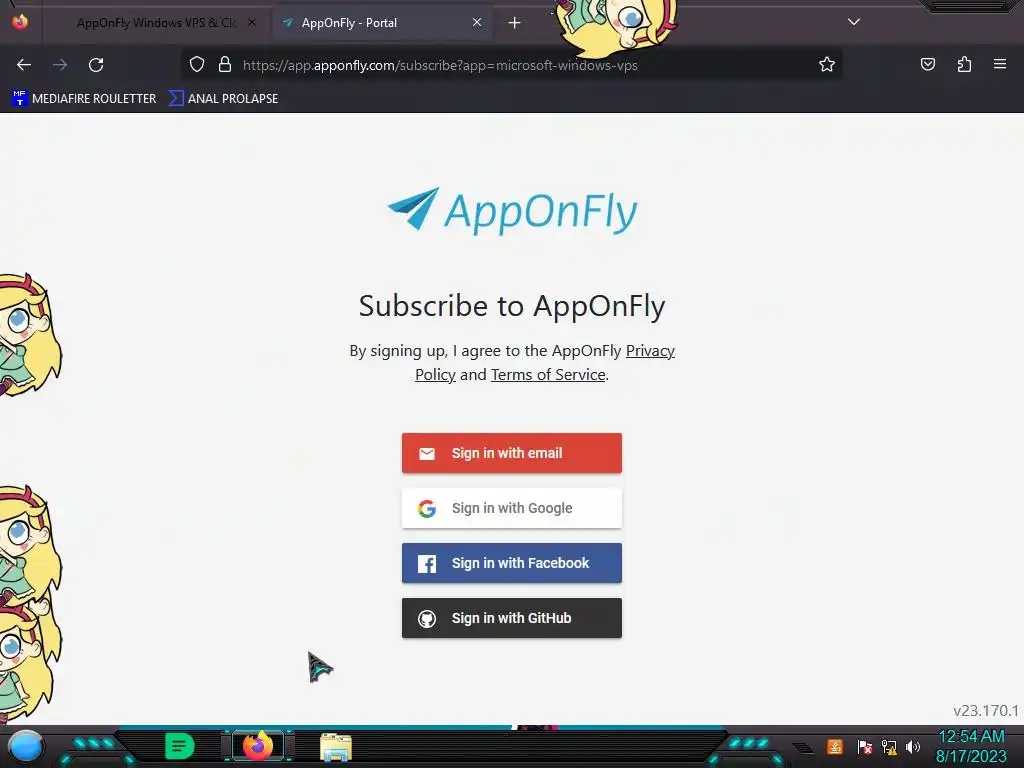
Task: Close the AppOnFly - Portal tab
Action: click(477, 22)
